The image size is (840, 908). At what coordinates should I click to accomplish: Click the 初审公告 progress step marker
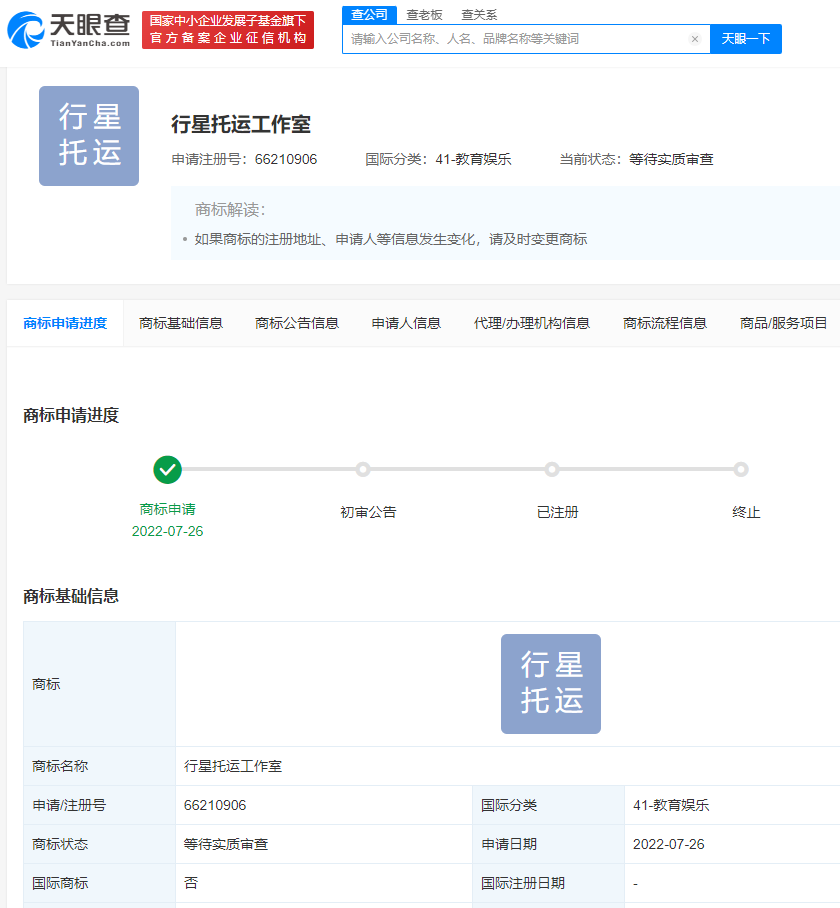[x=363, y=469]
